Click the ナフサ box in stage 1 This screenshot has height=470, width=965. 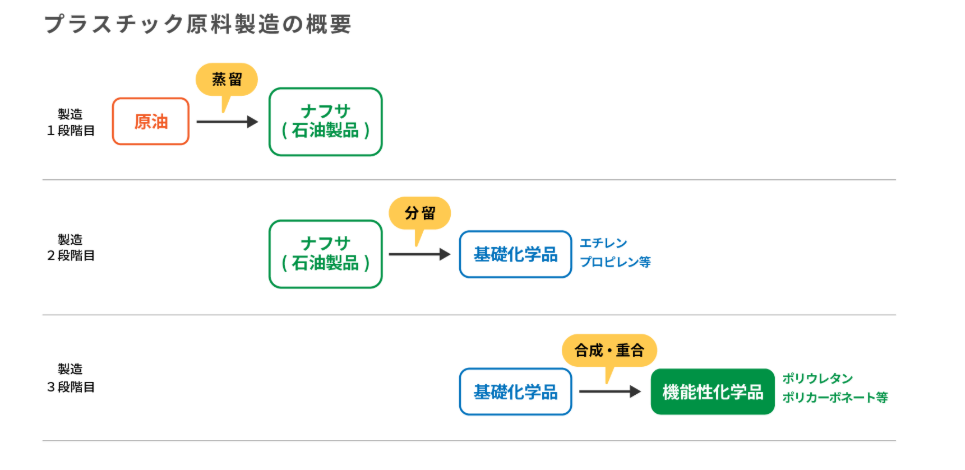[x=325, y=122]
